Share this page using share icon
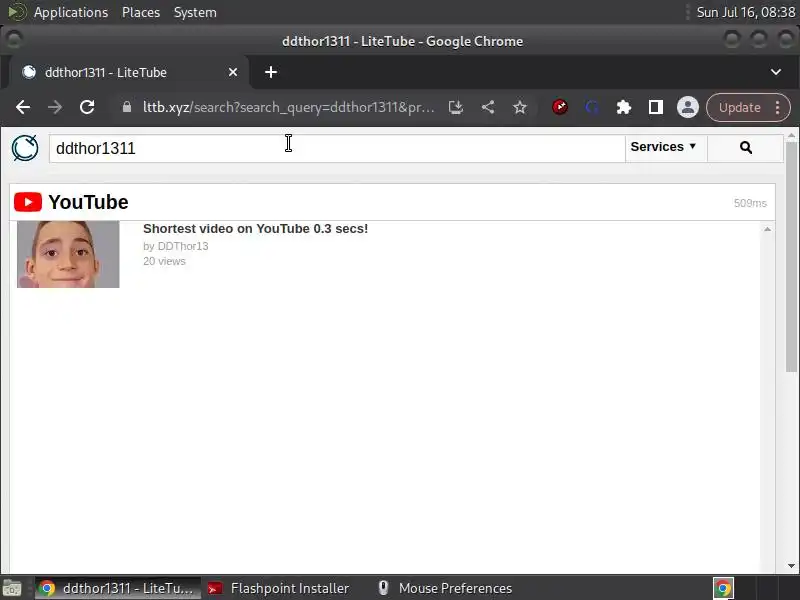The width and height of the screenshot is (800, 600). pos(488,107)
